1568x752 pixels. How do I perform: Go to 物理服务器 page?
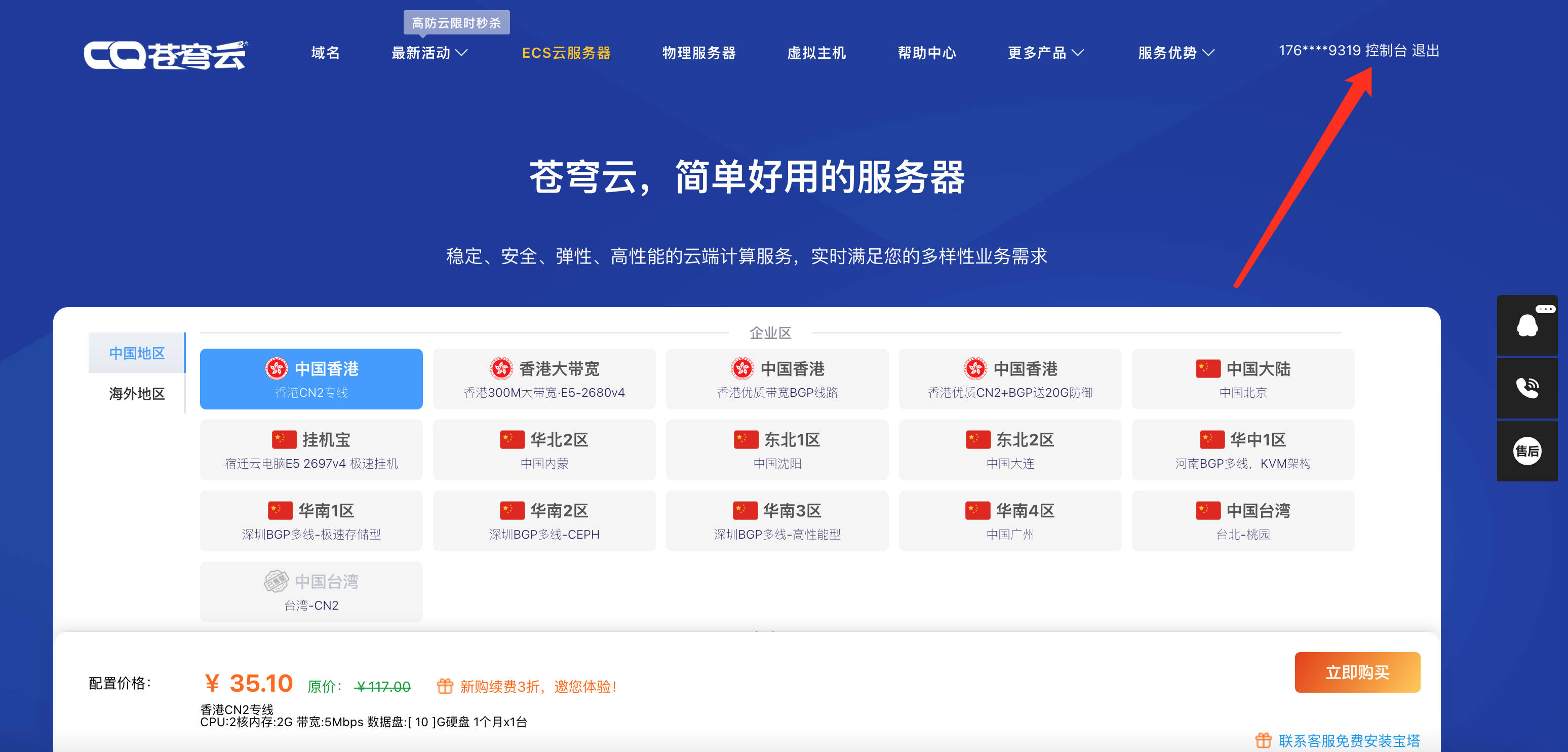point(699,53)
